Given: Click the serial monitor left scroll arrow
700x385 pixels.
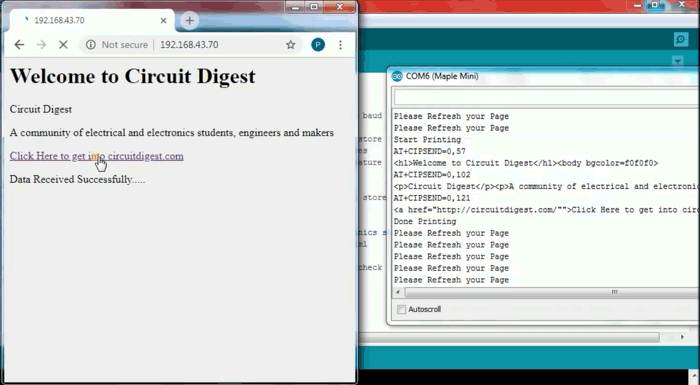Looking at the screenshot, I should (x=398, y=292).
